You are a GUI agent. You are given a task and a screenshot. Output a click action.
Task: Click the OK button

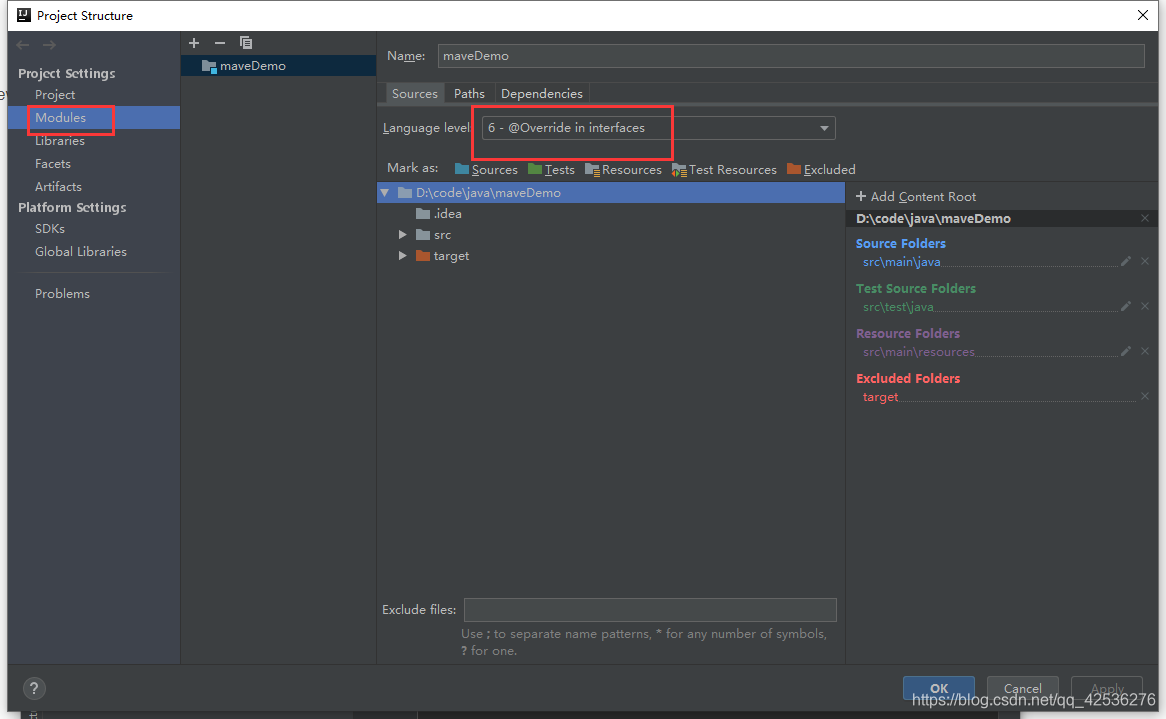(938, 688)
